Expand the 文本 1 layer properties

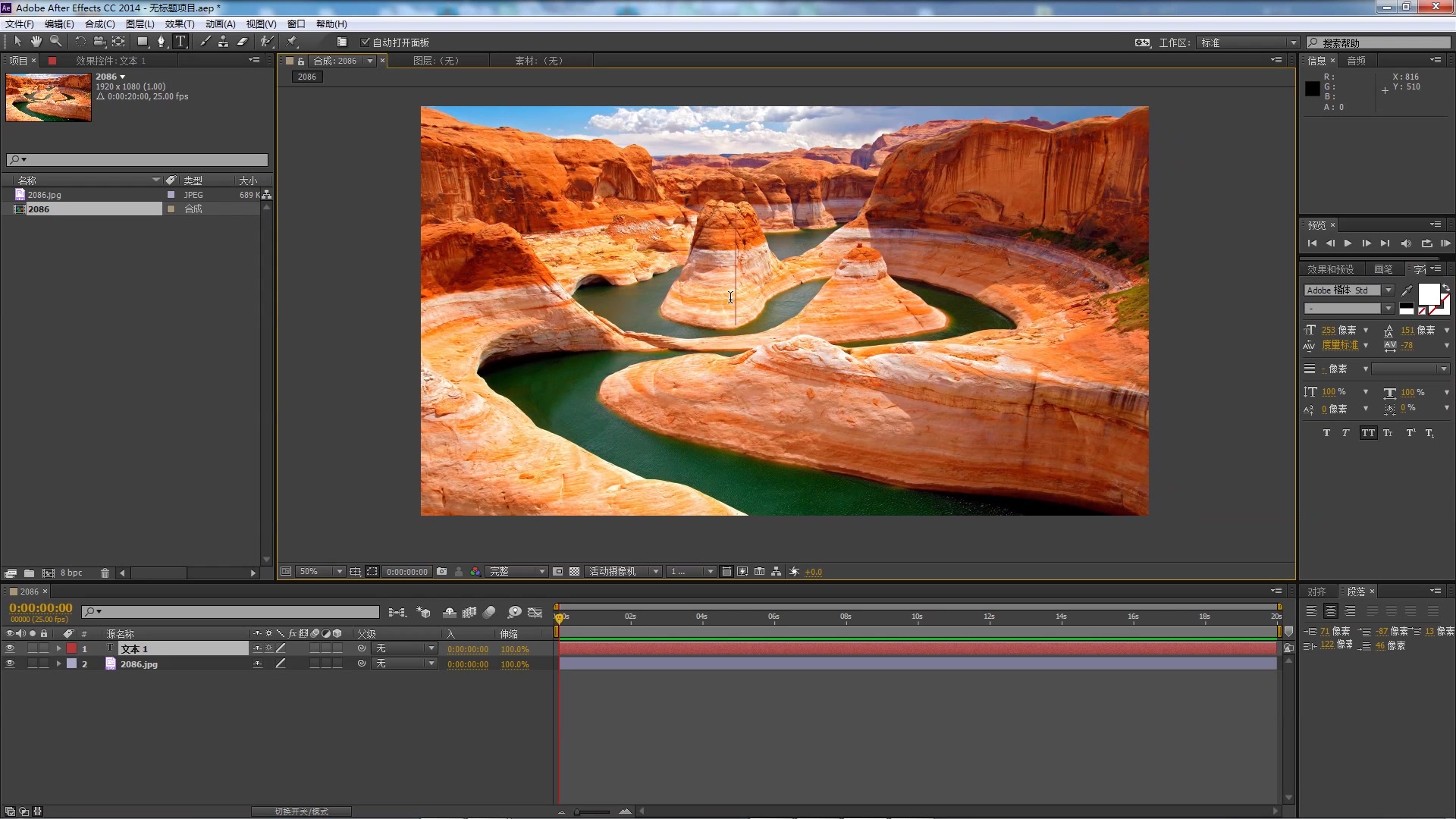pyautogui.click(x=58, y=648)
